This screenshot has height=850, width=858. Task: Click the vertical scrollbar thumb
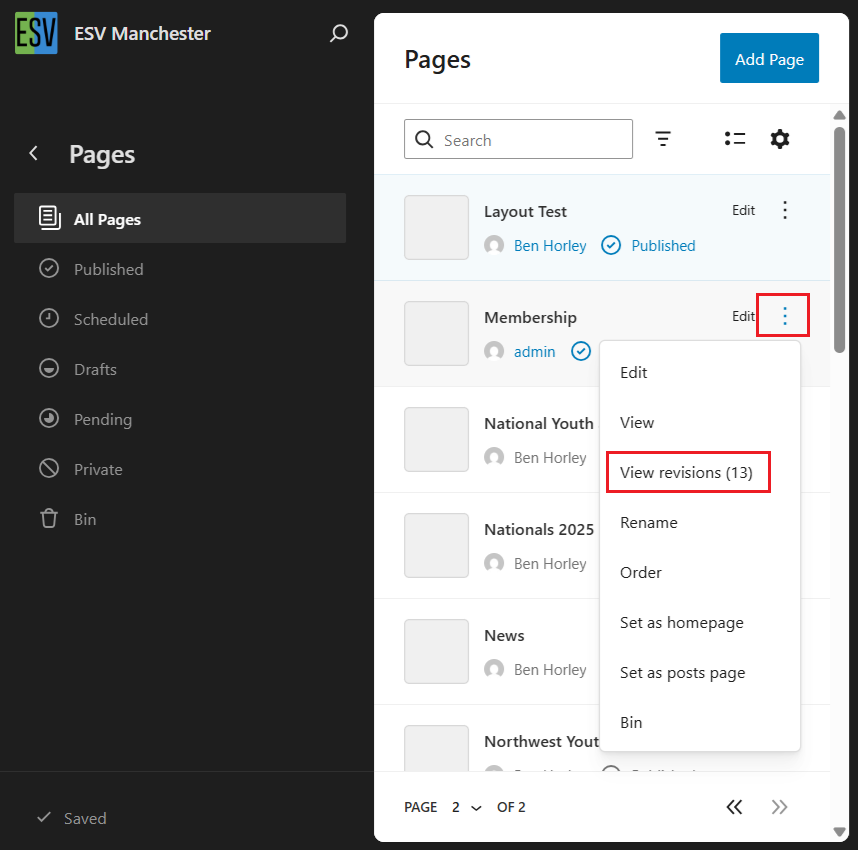(840, 240)
